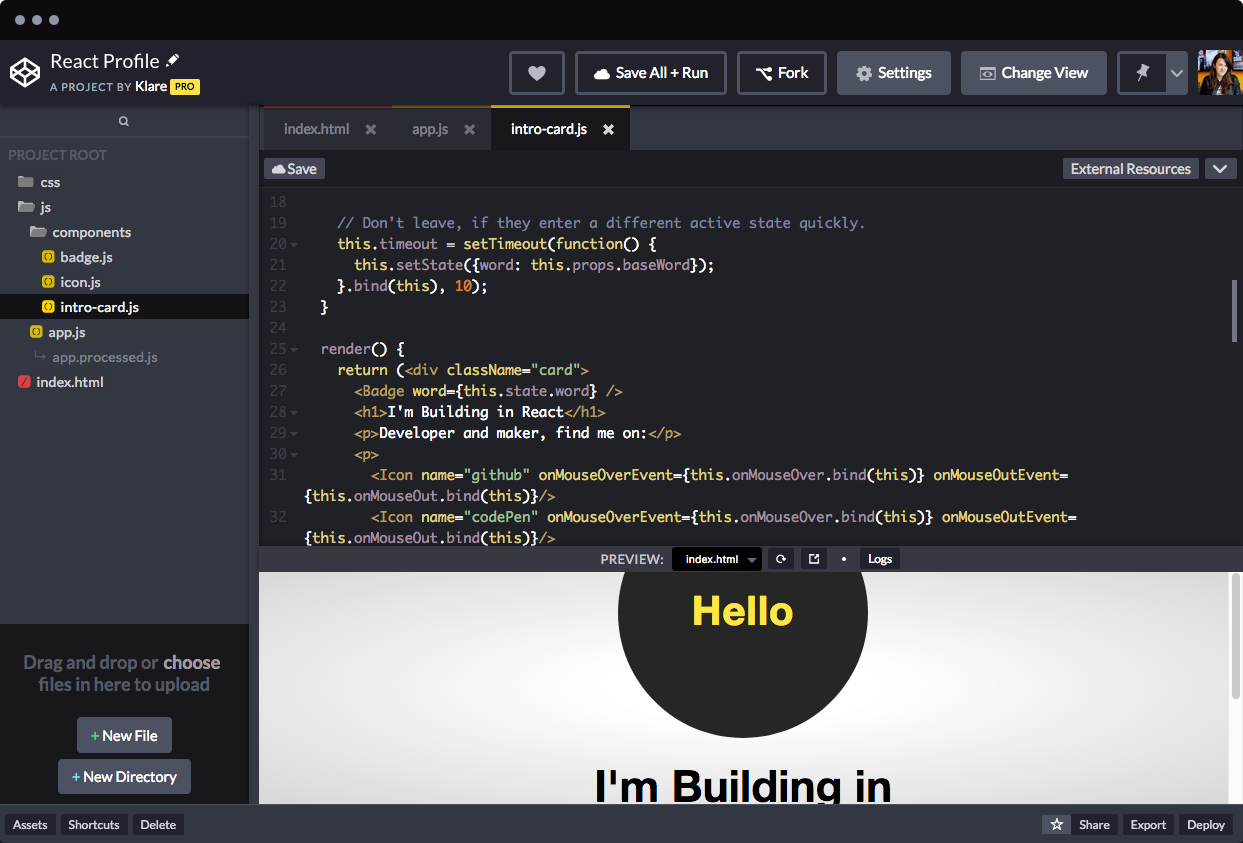Select the CodePen logo icon
This screenshot has height=843, width=1243.
click(x=24, y=71)
